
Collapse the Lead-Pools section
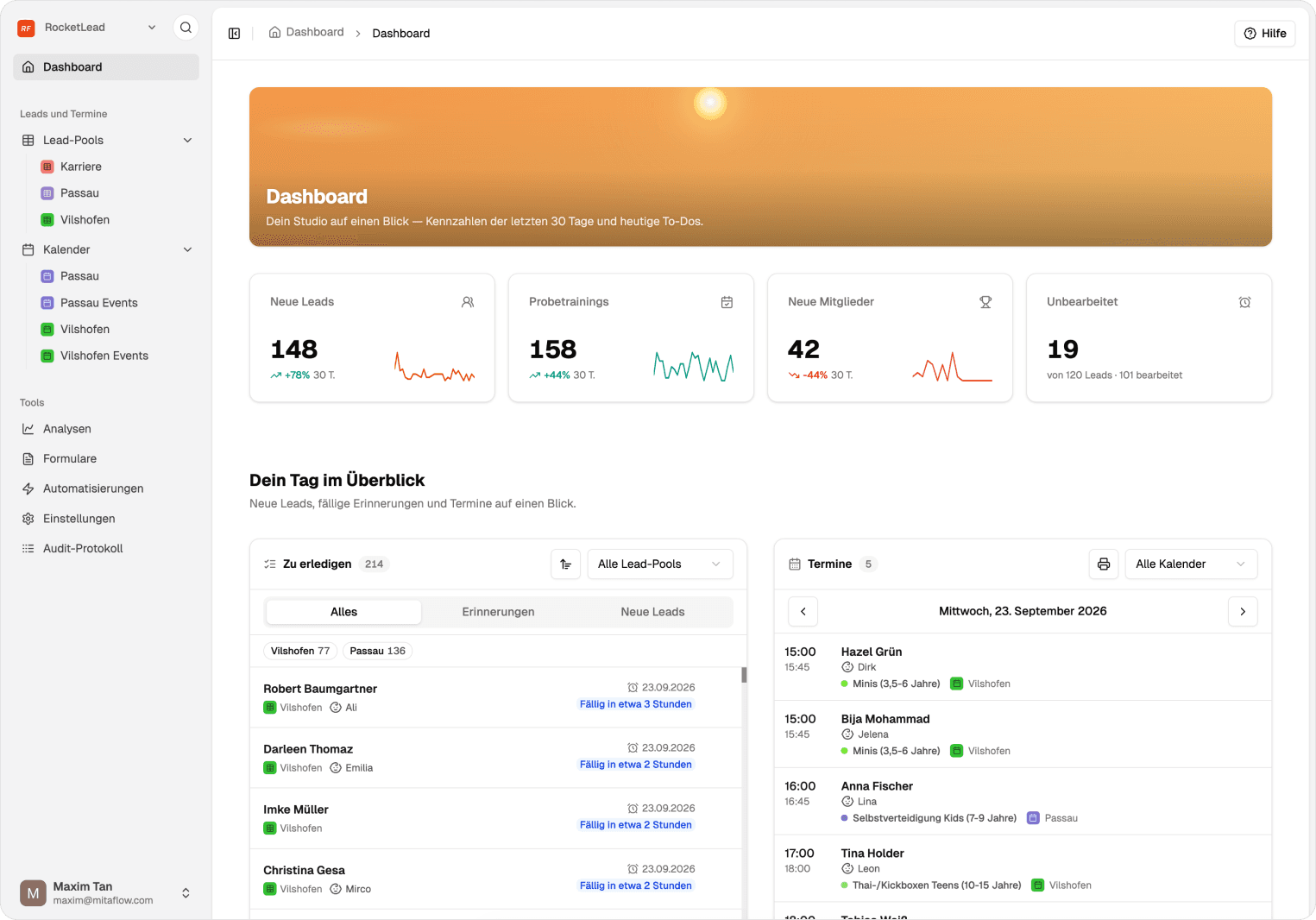pos(187,141)
